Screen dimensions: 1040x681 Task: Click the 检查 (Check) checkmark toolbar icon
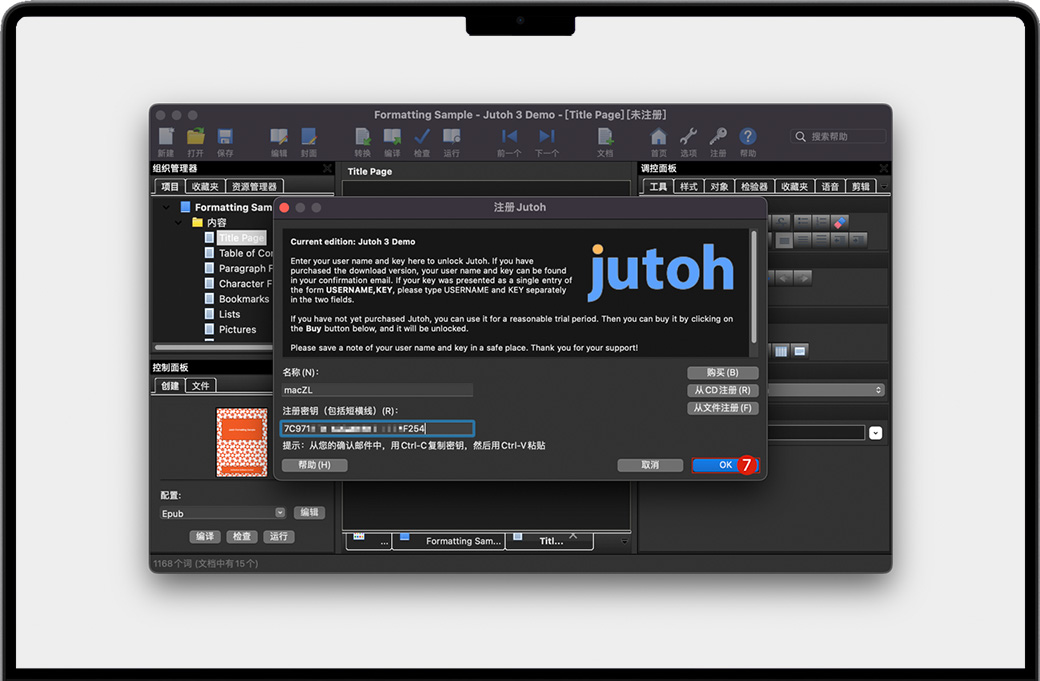(x=421, y=137)
